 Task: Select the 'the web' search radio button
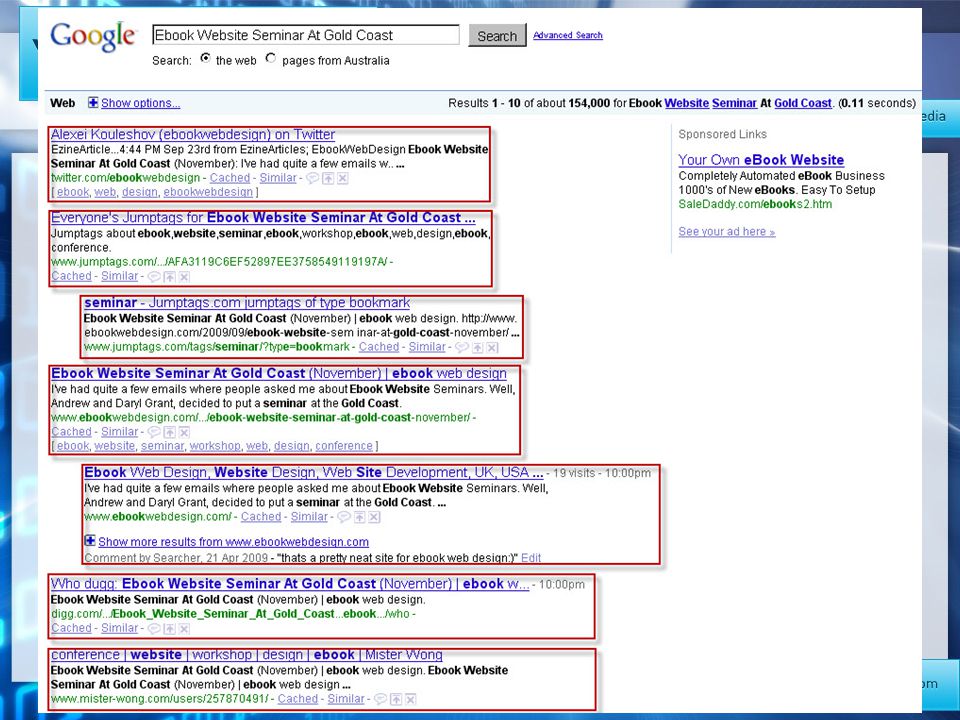(206, 58)
